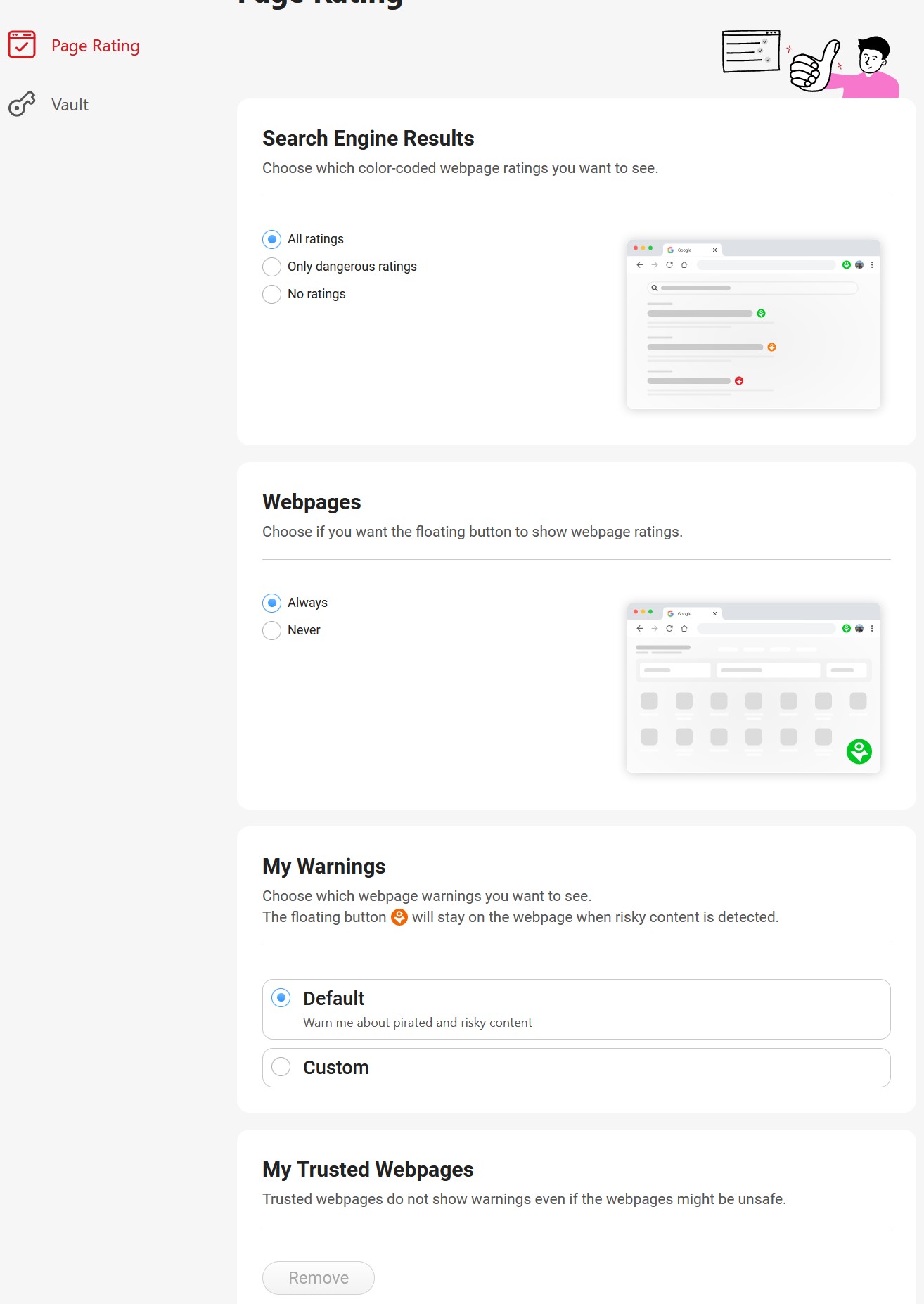Click the red rating badge in search preview
924x1304 pixels.
point(739,381)
